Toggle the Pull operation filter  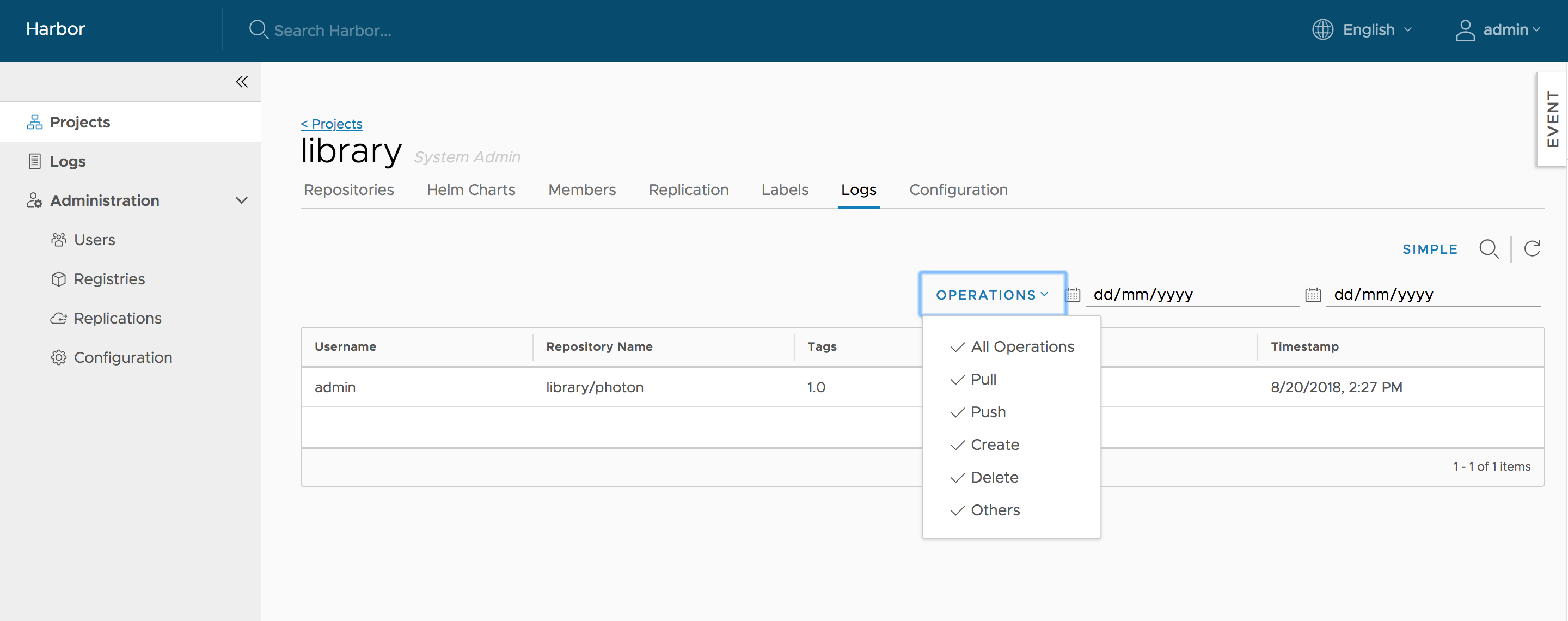coord(983,378)
